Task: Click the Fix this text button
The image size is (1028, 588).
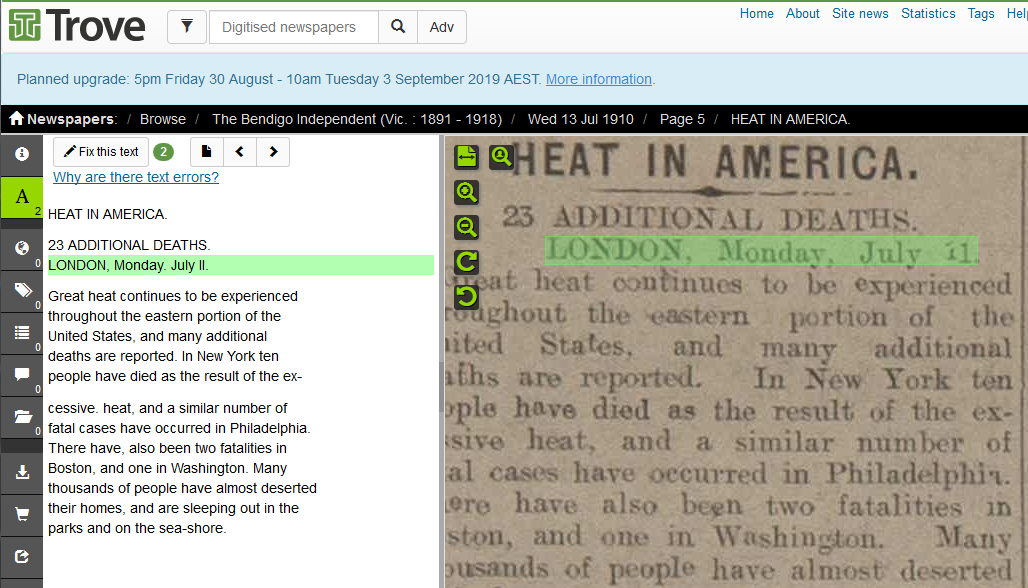Action: [101, 152]
